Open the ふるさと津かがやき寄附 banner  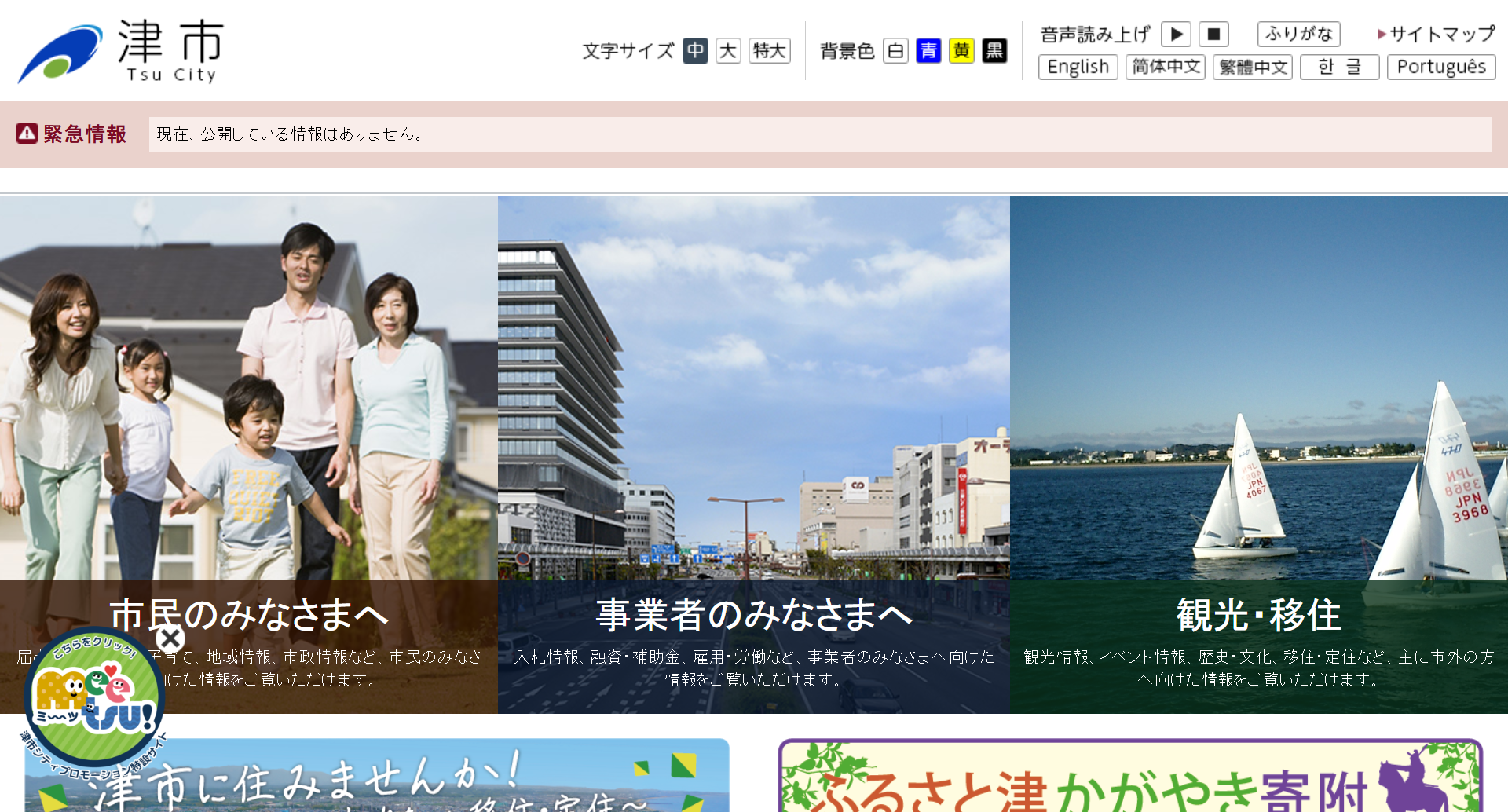tap(1129, 777)
